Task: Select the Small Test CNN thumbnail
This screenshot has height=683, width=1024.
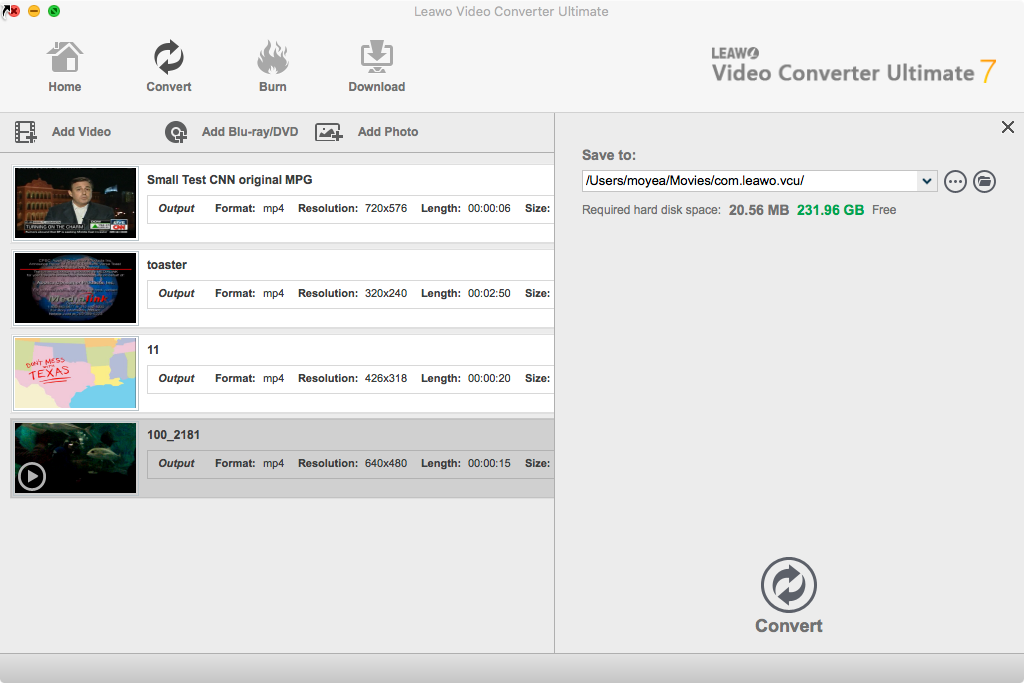Action: [75, 203]
